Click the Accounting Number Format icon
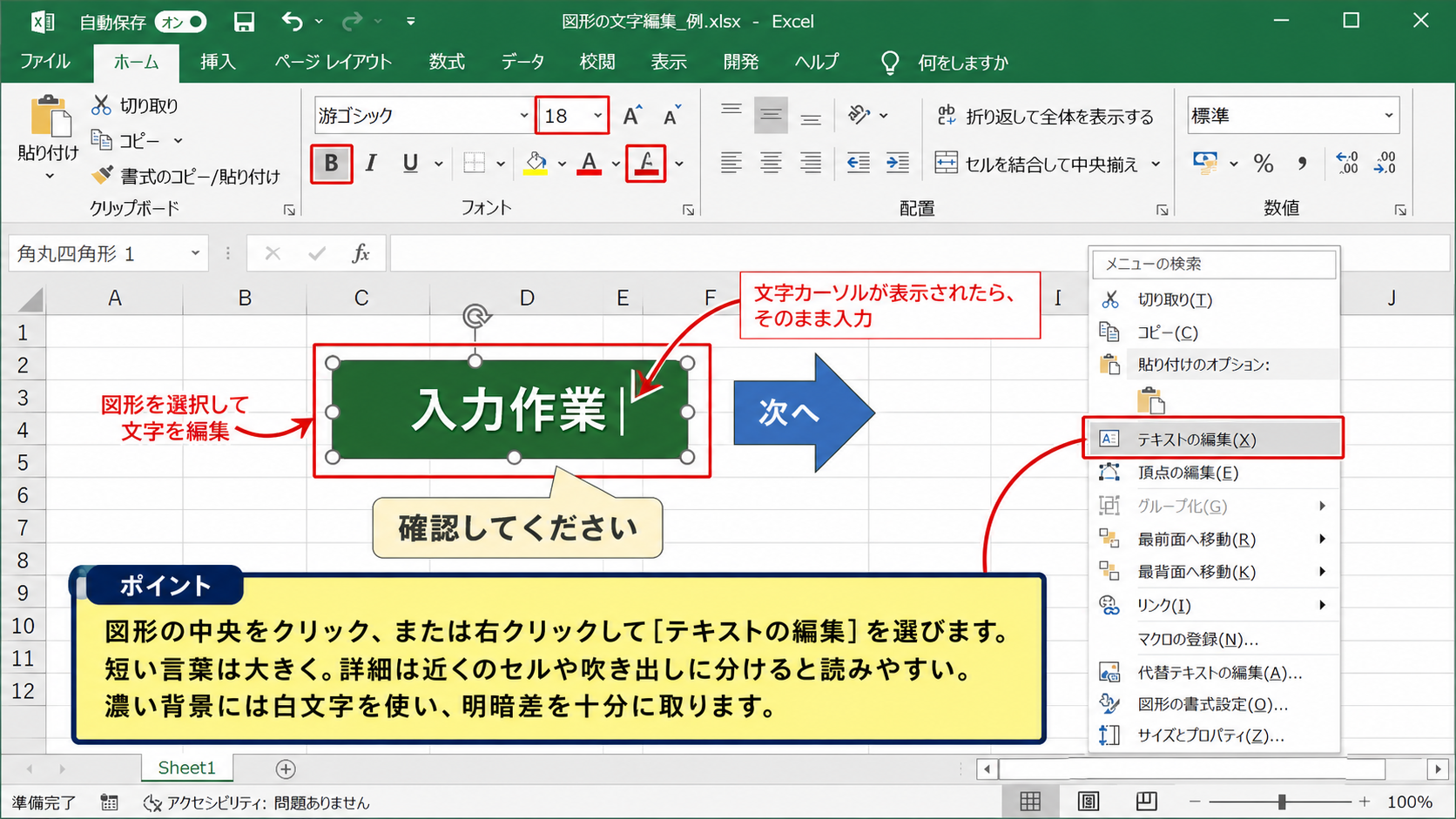Screen dimensions: 1456x819 1205,163
